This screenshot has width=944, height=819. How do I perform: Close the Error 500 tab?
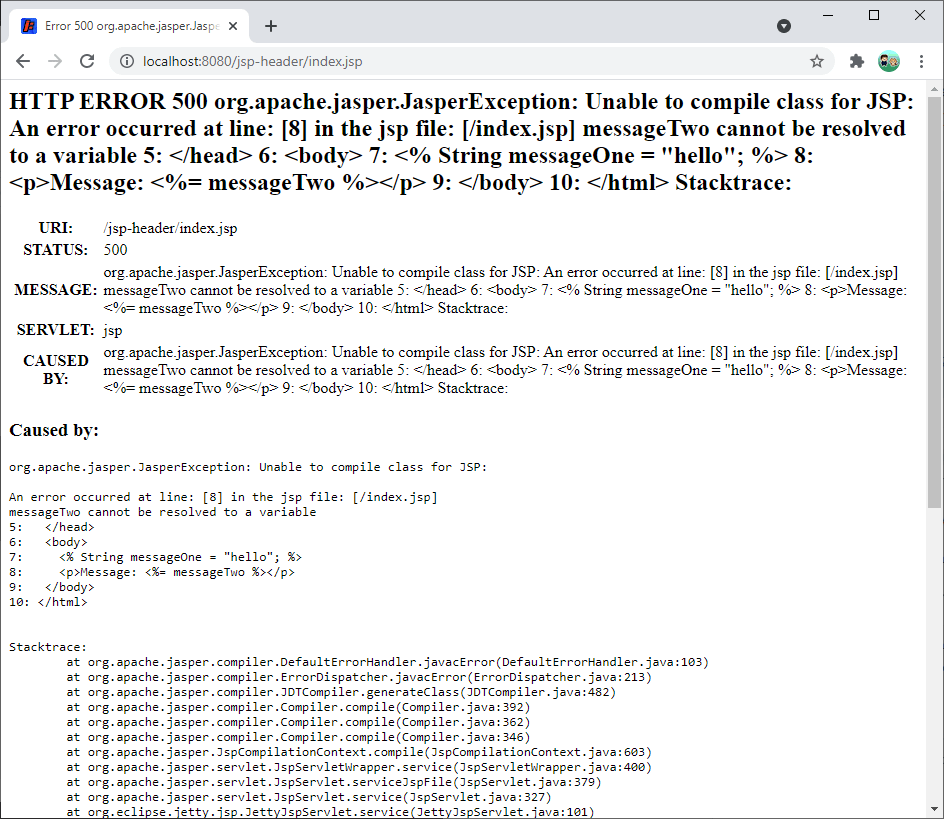(232, 26)
